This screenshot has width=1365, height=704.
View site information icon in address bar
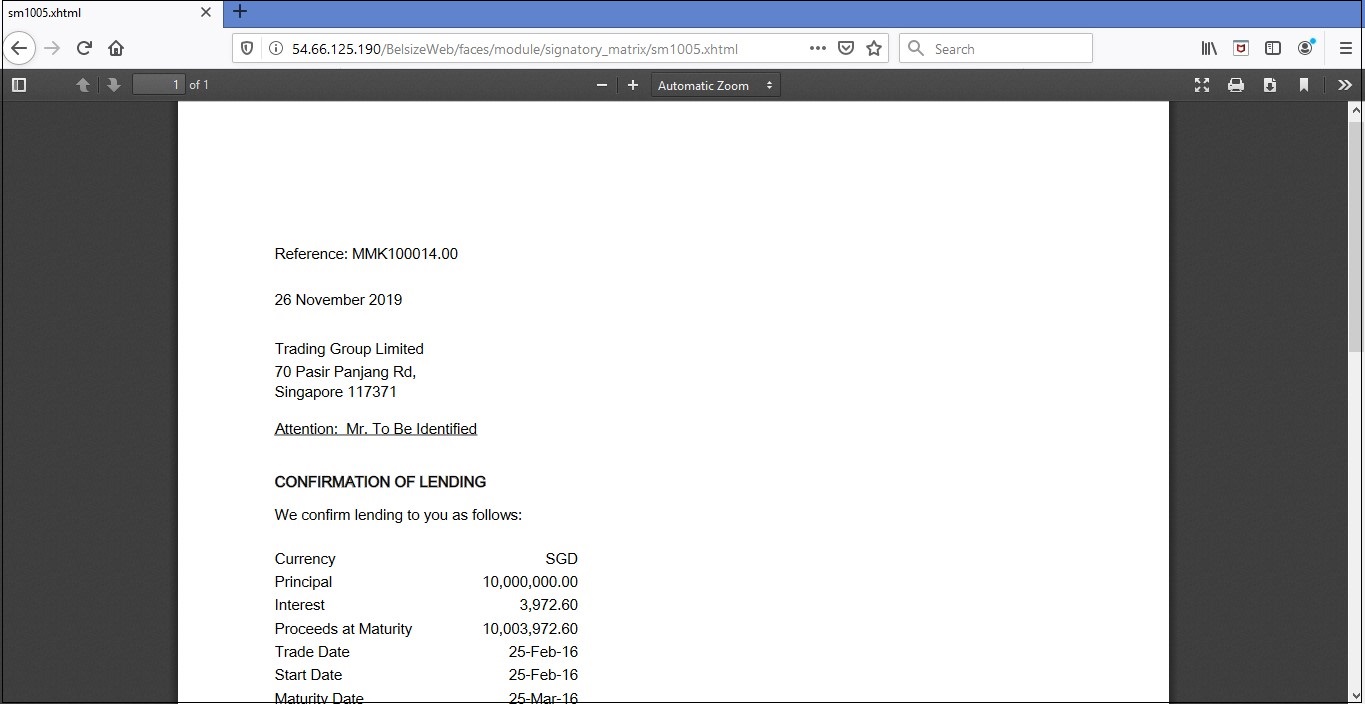tap(275, 48)
